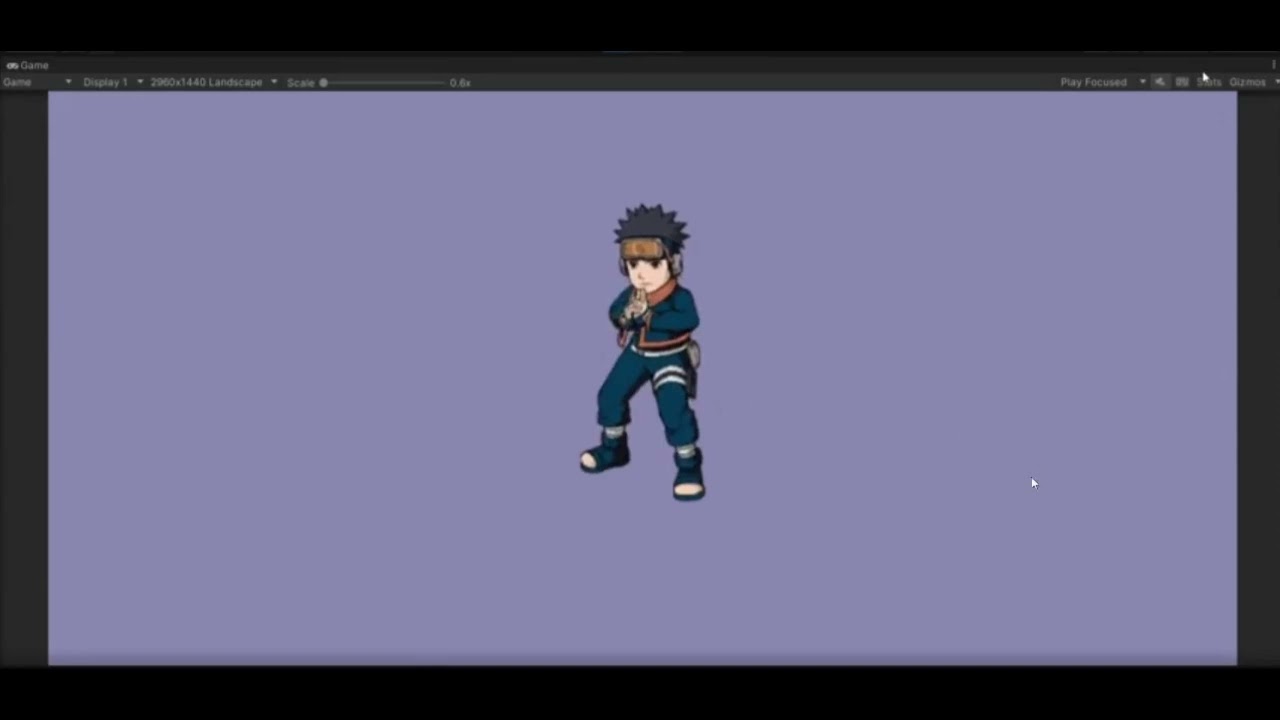Click the ninja character sprite in game view
Image resolution: width=1280 pixels, height=720 pixels.
click(x=644, y=352)
